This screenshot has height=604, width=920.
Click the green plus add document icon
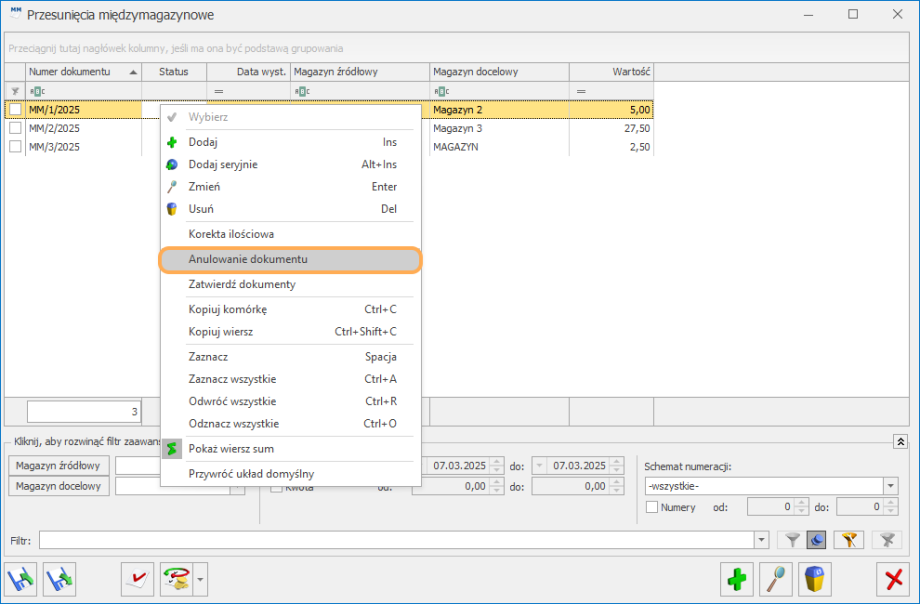coord(736,579)
